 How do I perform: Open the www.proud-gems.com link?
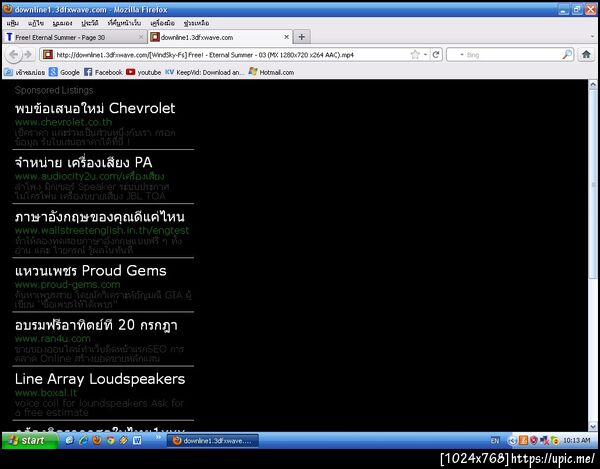pyautogui.click(x=67, y=285)
